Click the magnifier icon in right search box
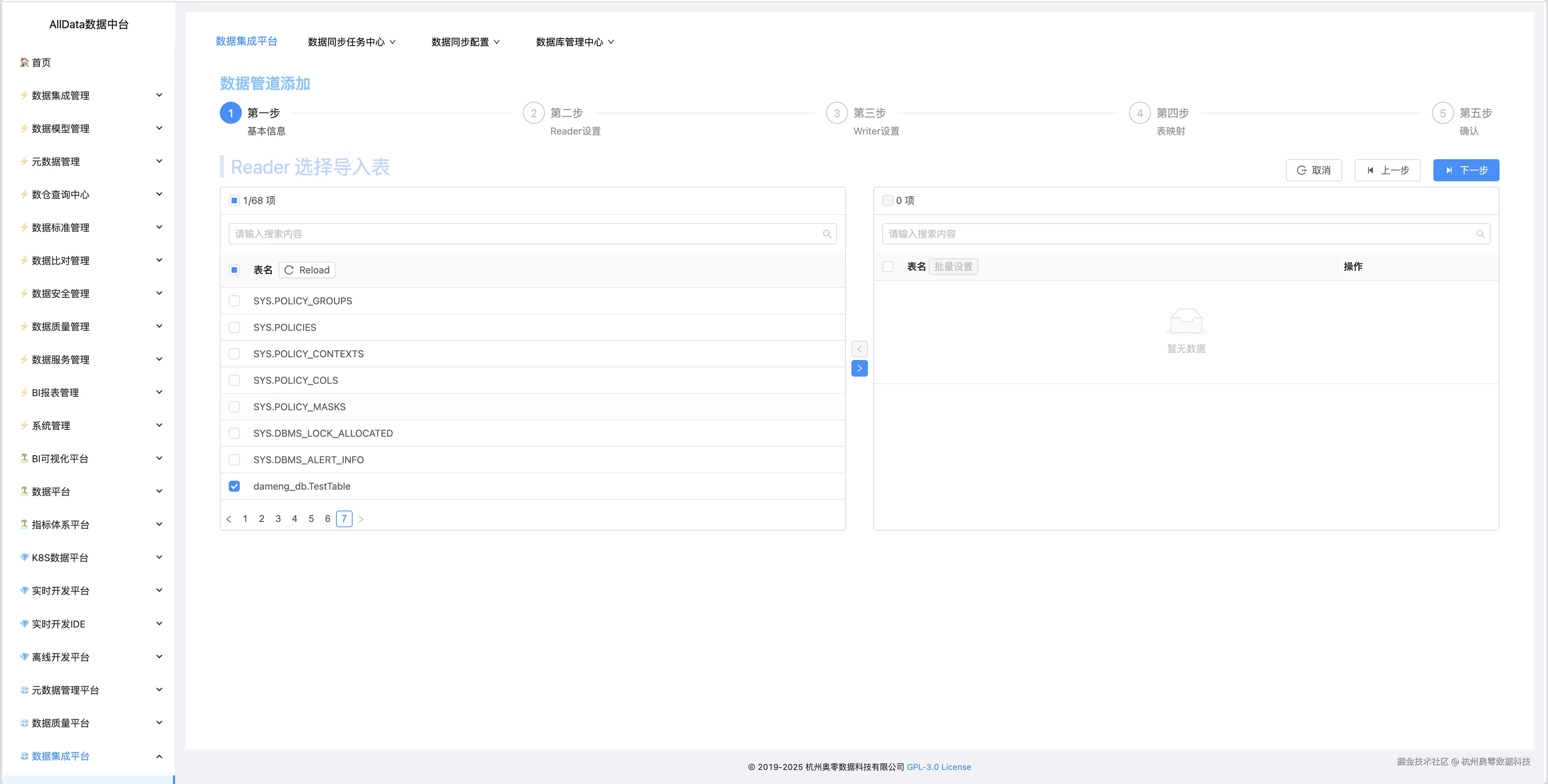 [x=1481, y=234]
